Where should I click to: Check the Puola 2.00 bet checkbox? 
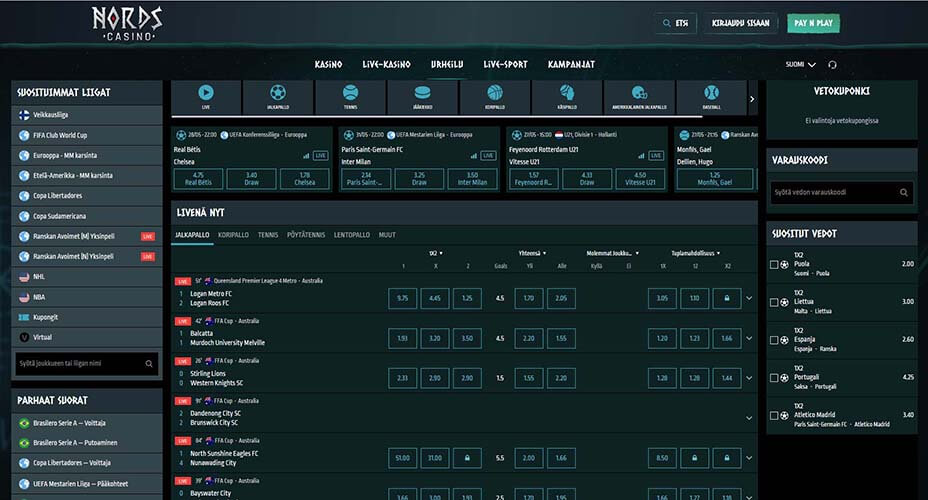coord(774,264)
